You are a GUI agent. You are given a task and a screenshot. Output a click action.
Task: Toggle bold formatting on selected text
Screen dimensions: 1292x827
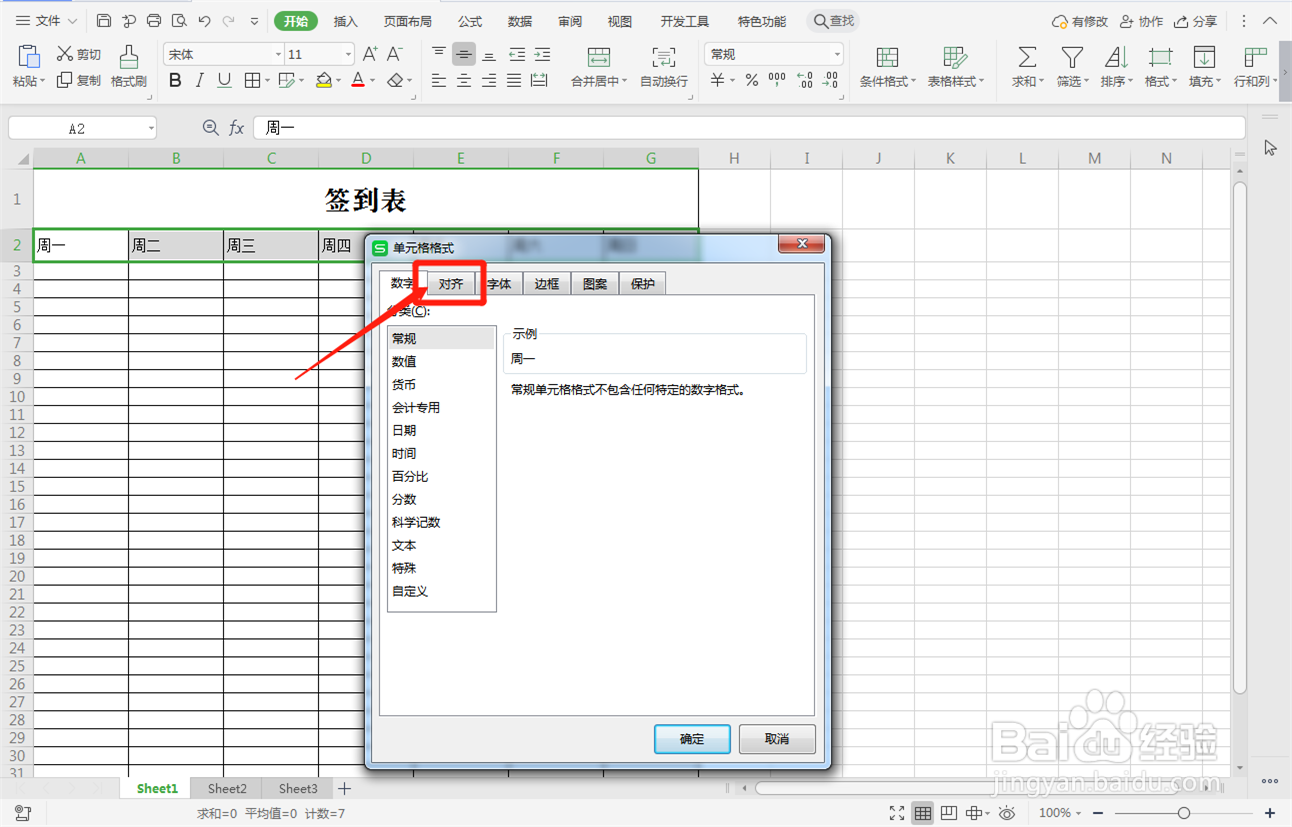(x=175, y=81)
